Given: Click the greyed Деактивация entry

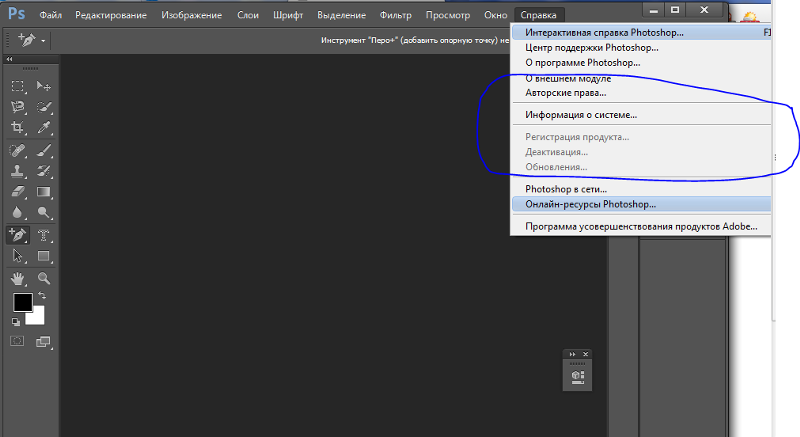Looking at the screenshot, I should click(x=641, y=152).
